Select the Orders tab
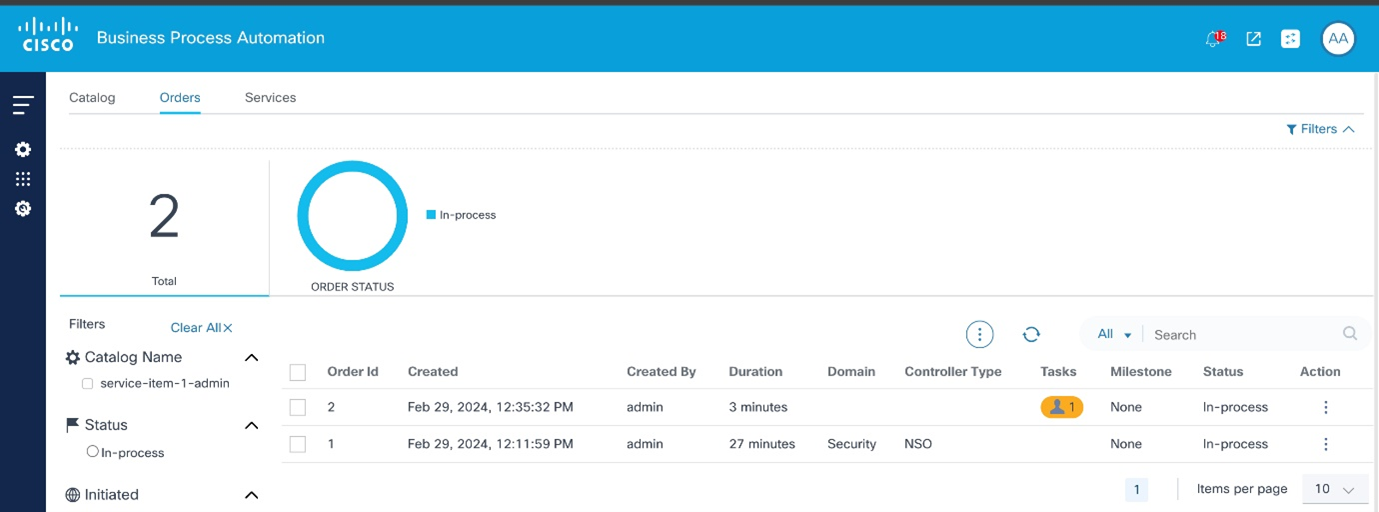Viewport: 1379px width, 512px height. [180, 97]
